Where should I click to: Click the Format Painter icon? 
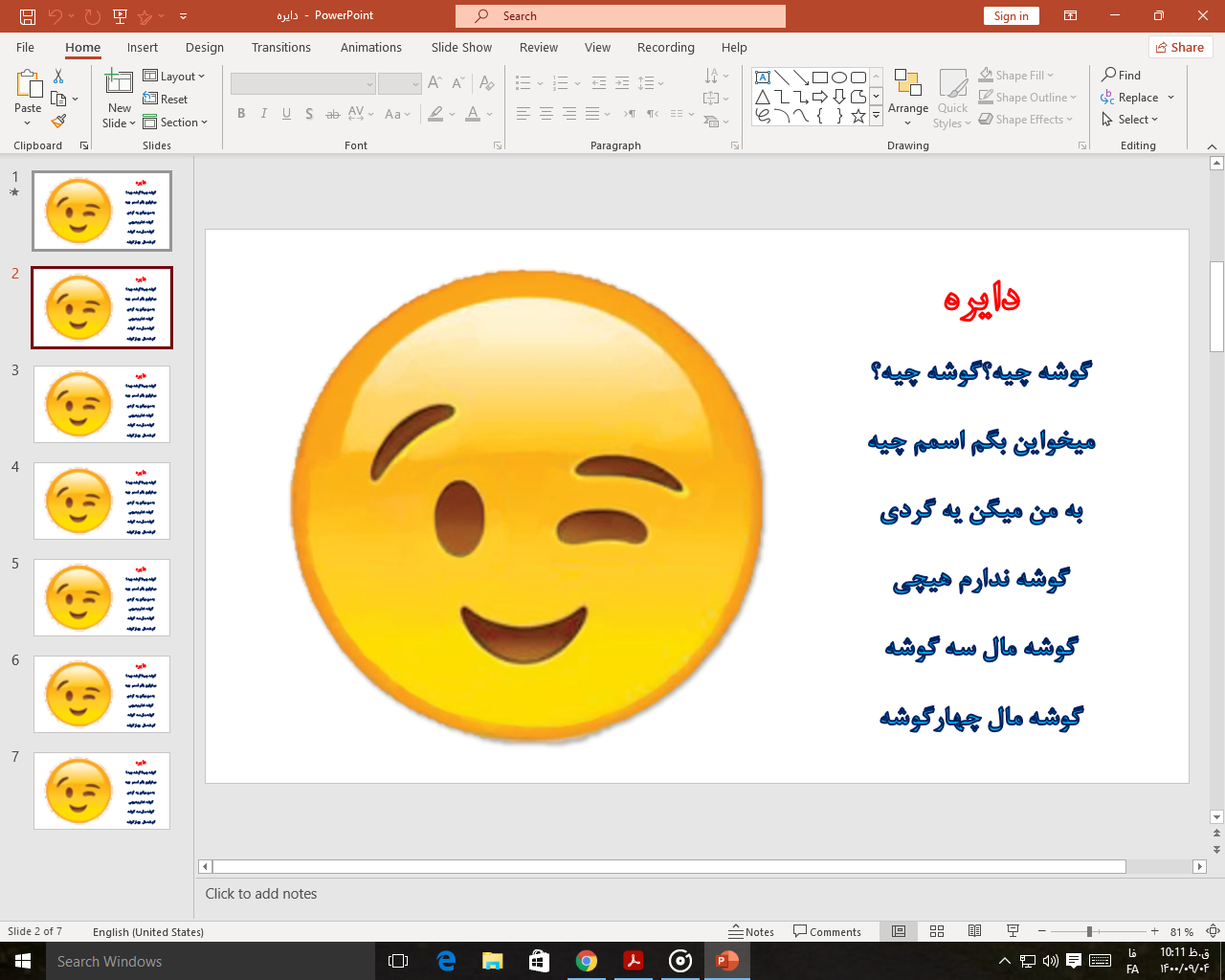tap(58, 122)
